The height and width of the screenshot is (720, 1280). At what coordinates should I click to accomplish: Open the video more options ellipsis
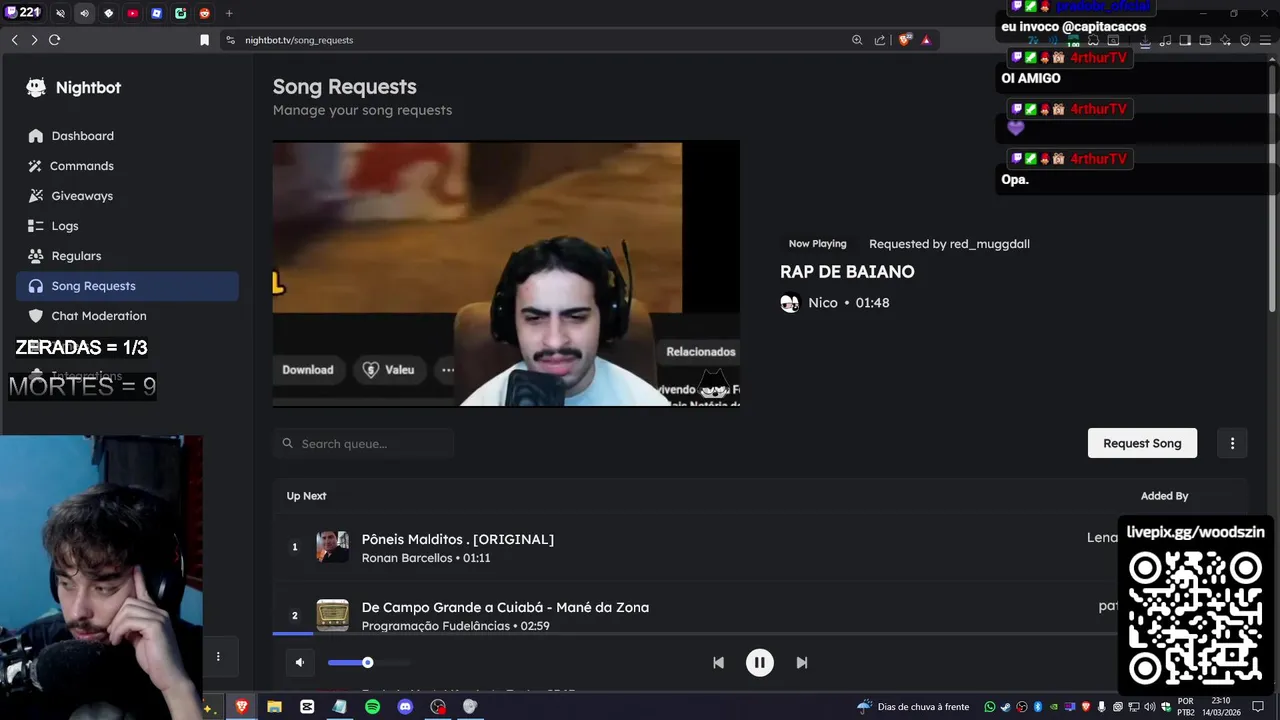448,370
